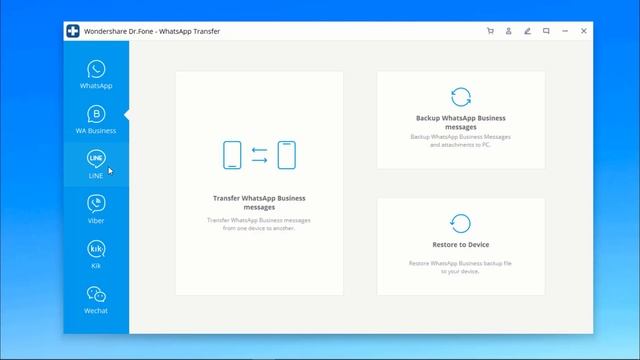Open the message chat icon in title bar
The height and width of the screenshot is (360, 640).
pyautogui.click(x=546, y=31)
